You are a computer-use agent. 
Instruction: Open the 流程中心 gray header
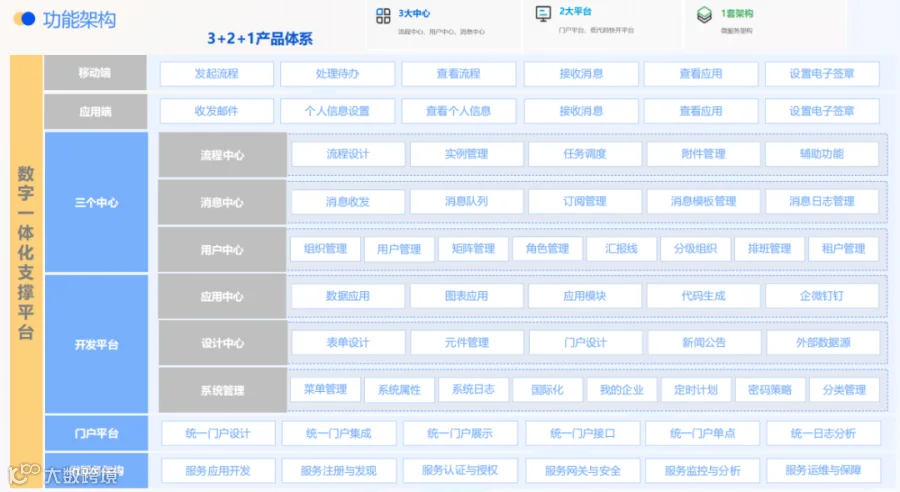tap(222, 155)
